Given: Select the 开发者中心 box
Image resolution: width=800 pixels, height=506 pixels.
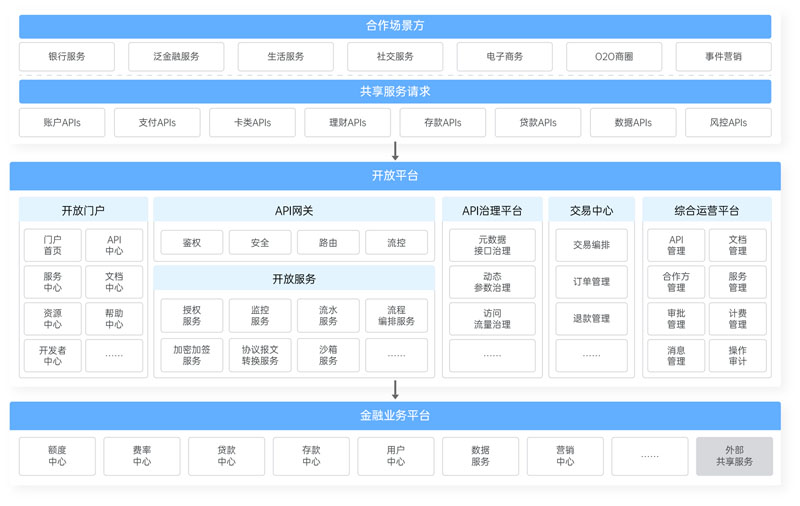Looking at the screenshot, I should tap(53, 356).
